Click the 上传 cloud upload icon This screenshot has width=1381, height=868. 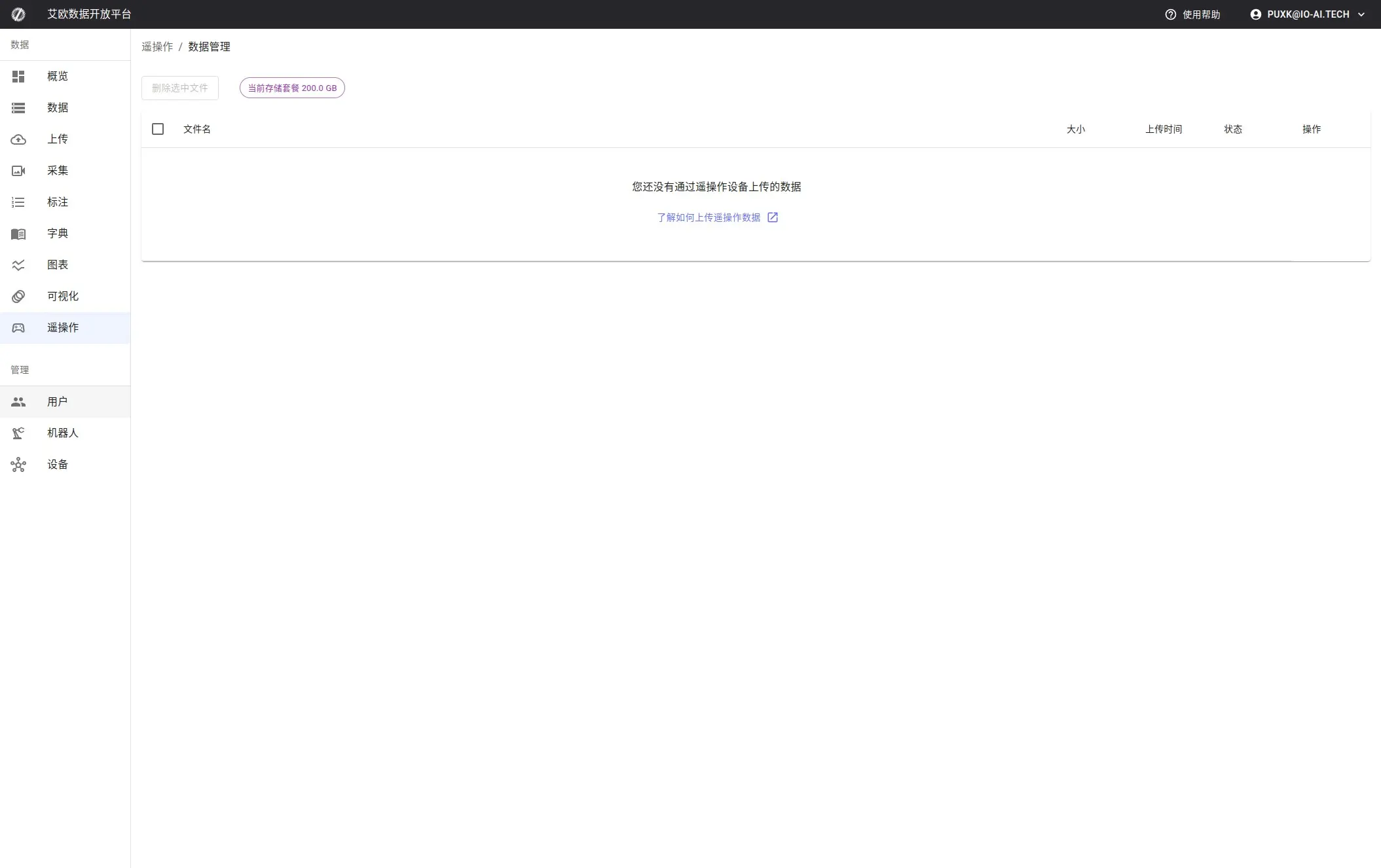click(18, 139)
